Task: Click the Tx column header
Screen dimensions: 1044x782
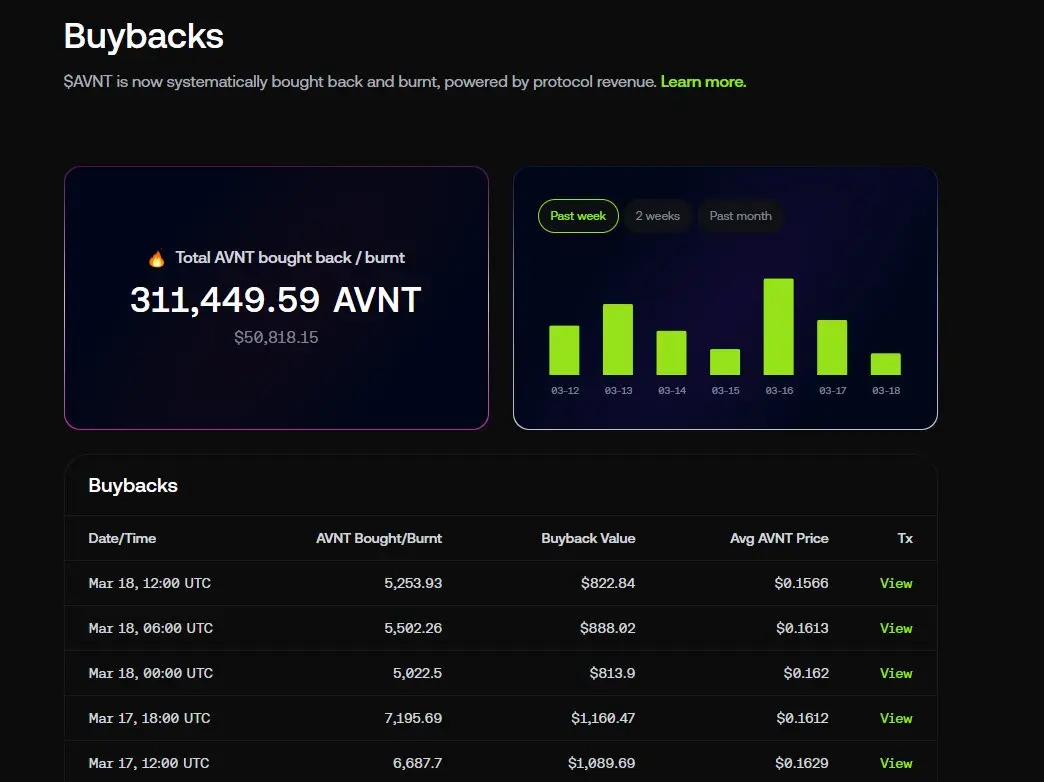Action: (x=905, y=538)
